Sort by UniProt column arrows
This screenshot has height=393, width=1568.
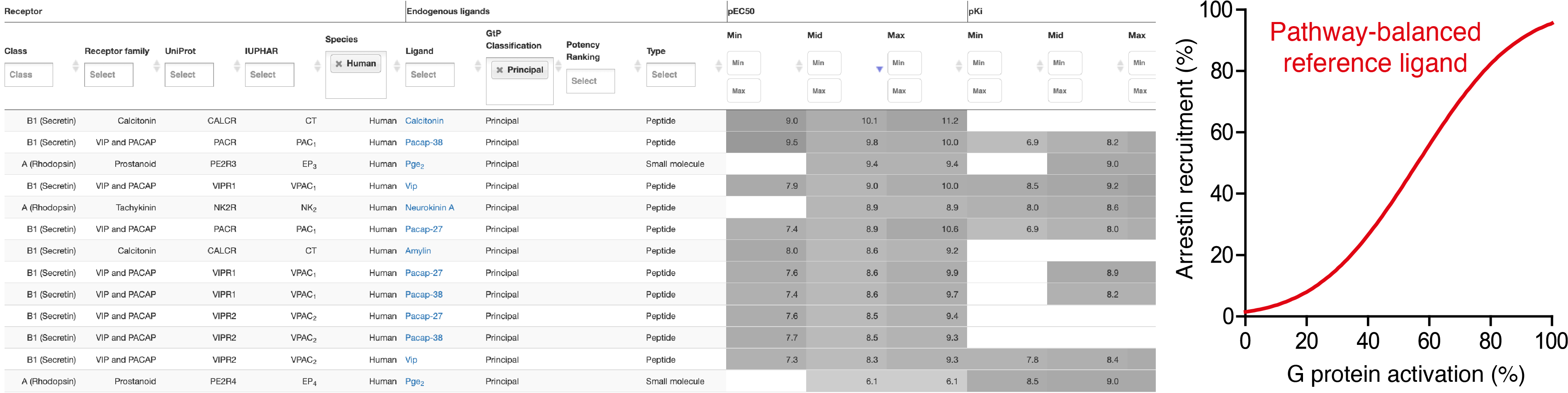(x=237, y=66)
